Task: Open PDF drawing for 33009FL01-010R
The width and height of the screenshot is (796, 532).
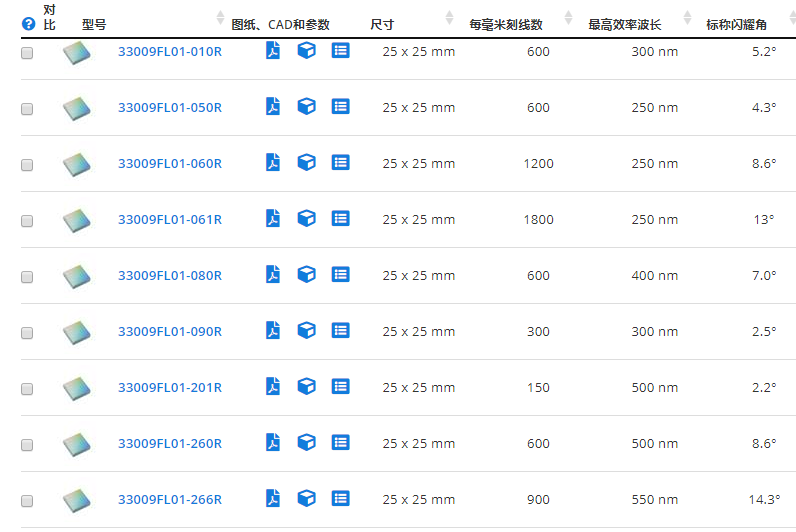Action: click(x=272, y=51)
